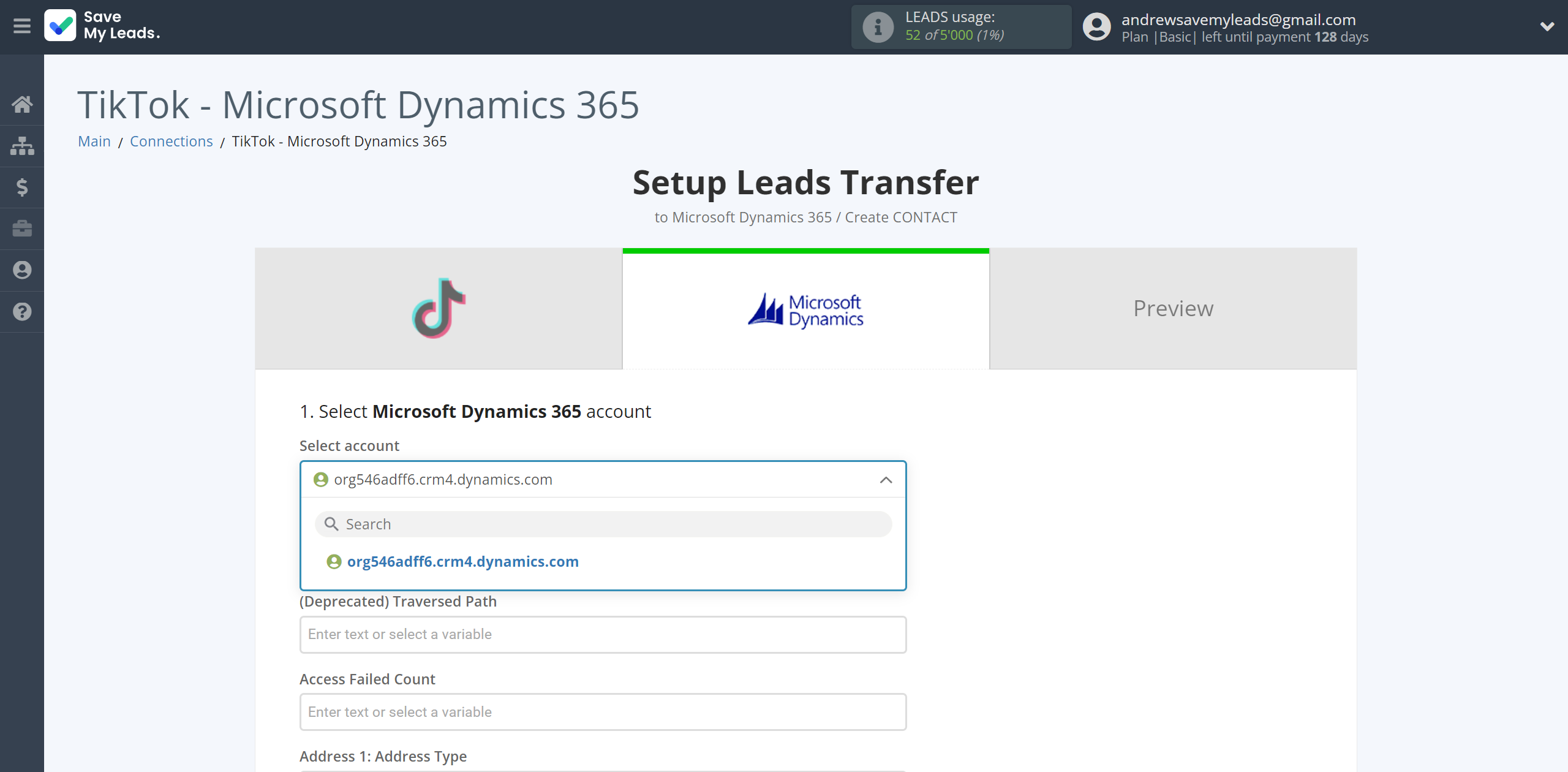The image size is (1568, 772).
Task: Click the Traversed Path input field
Action: 603,635
